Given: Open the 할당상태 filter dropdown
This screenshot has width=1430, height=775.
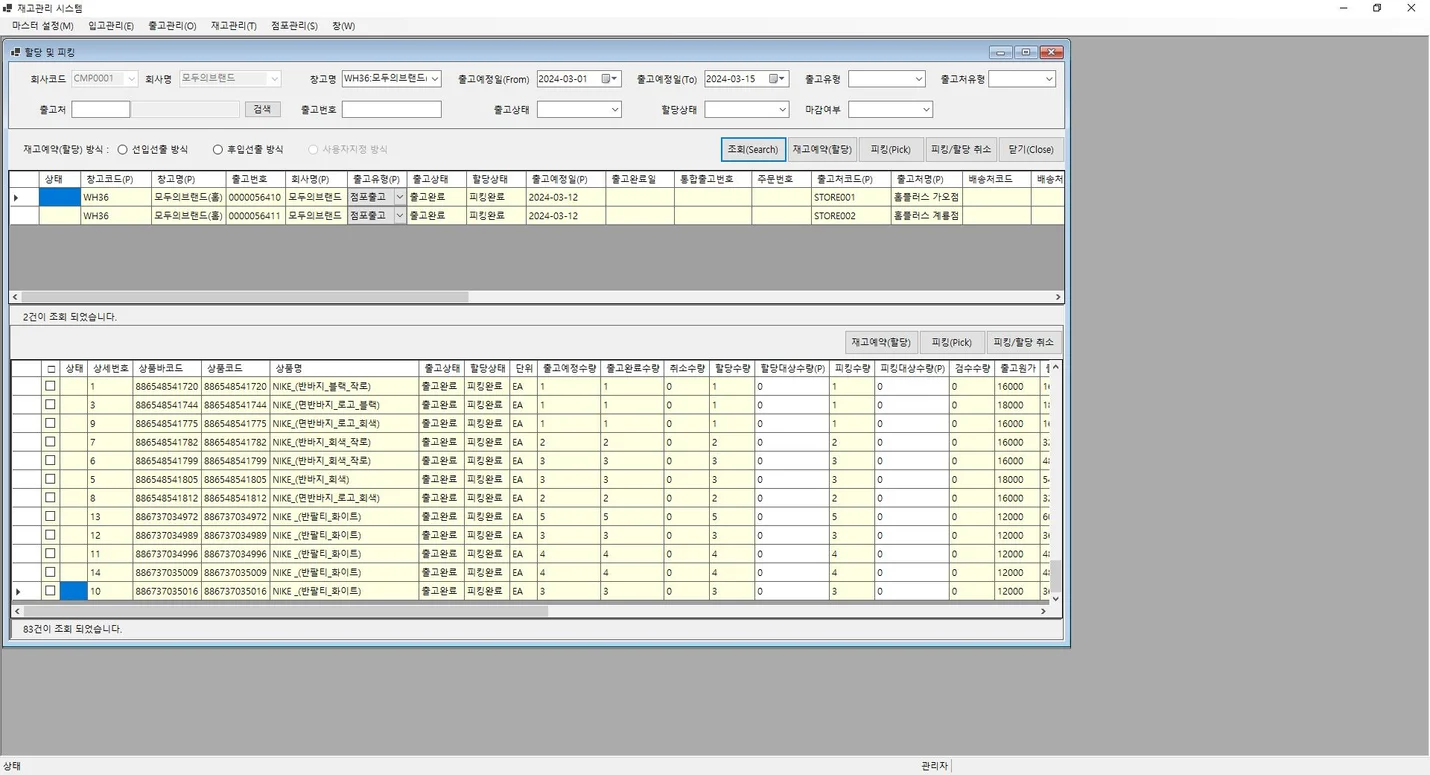Looking at the screenshot, I should [782, 110].
